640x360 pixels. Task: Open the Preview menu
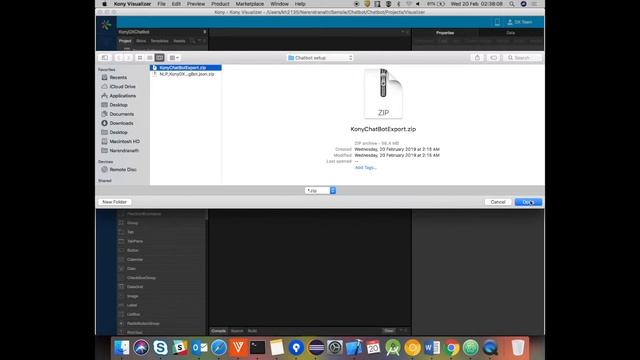196,4
